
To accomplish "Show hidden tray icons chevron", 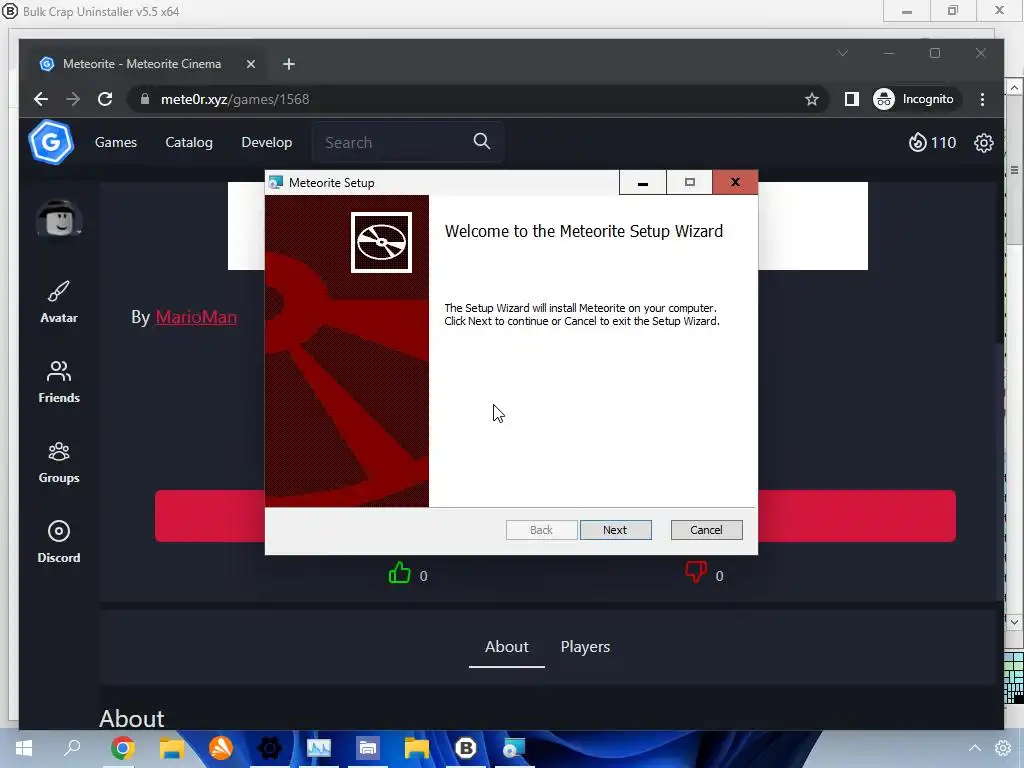I will pyautogui.click(x=974, y=748).
